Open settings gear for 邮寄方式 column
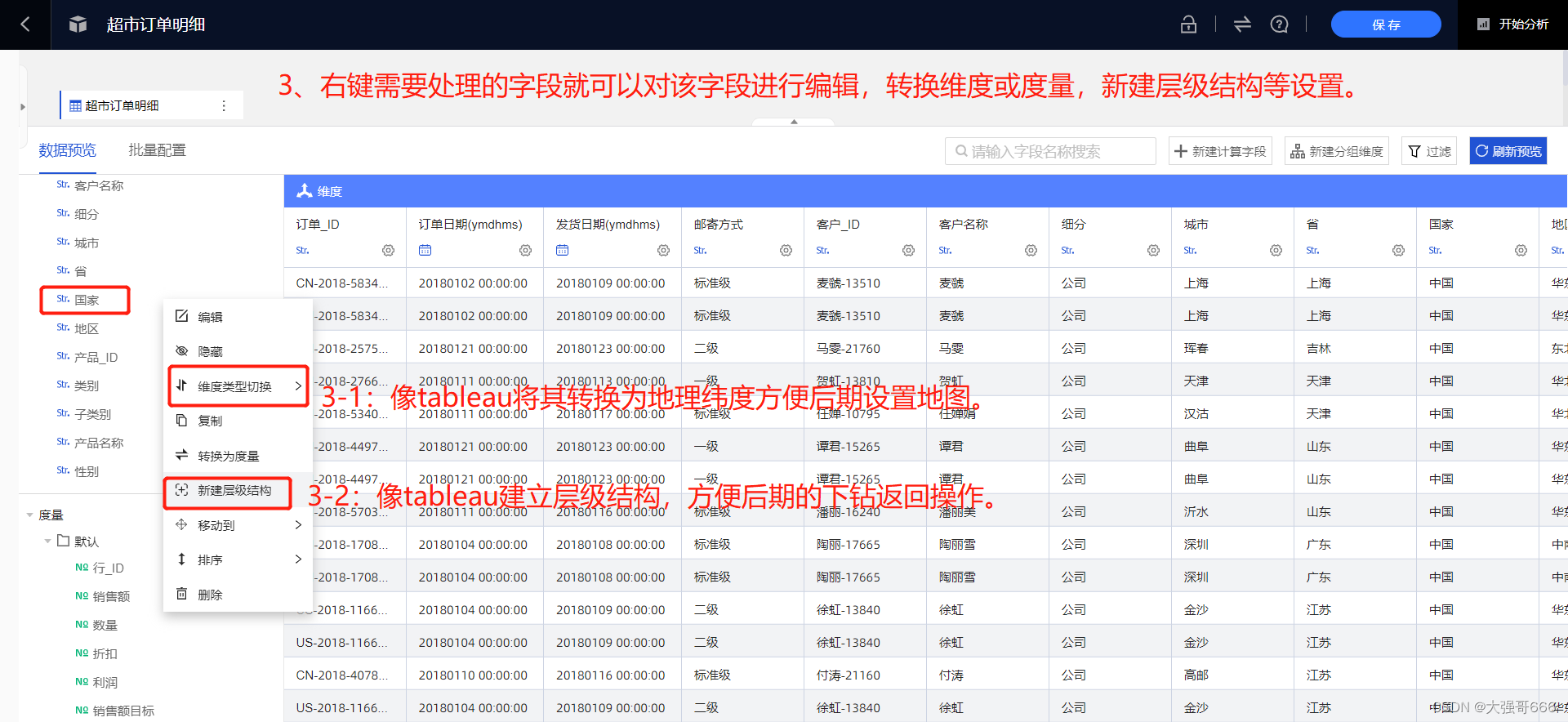The width and height of the screenshot is (1568, 722). (786, 251)
